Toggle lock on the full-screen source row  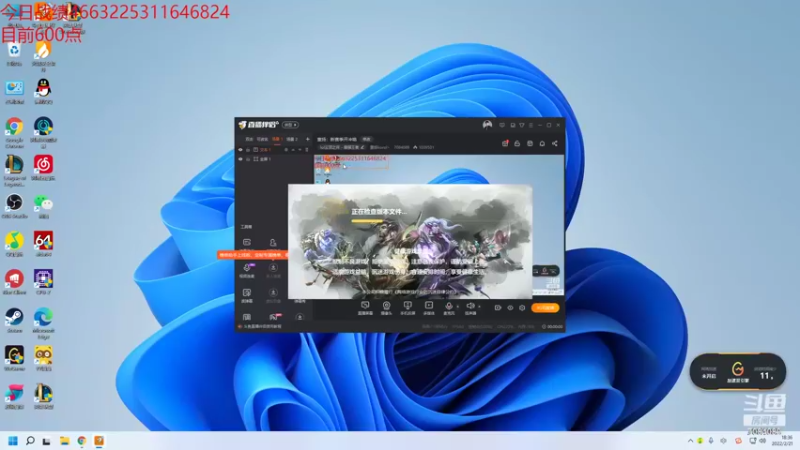(248, 159)
